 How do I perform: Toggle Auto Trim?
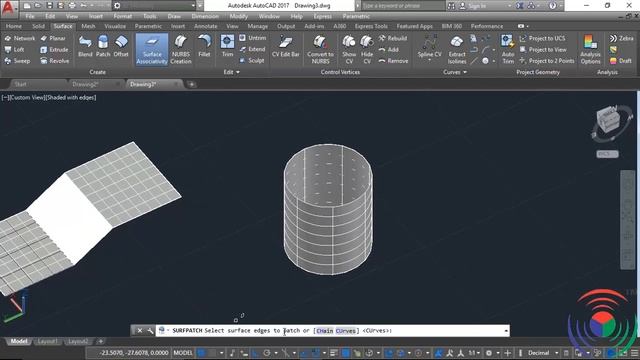508,50
